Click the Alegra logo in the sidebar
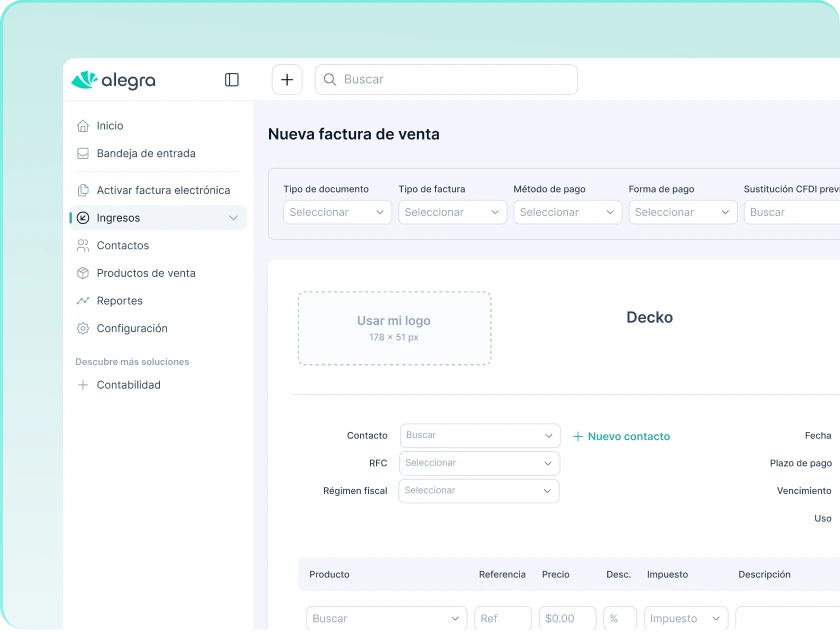Viewport: 840px width, 632px height. (113, 80)
